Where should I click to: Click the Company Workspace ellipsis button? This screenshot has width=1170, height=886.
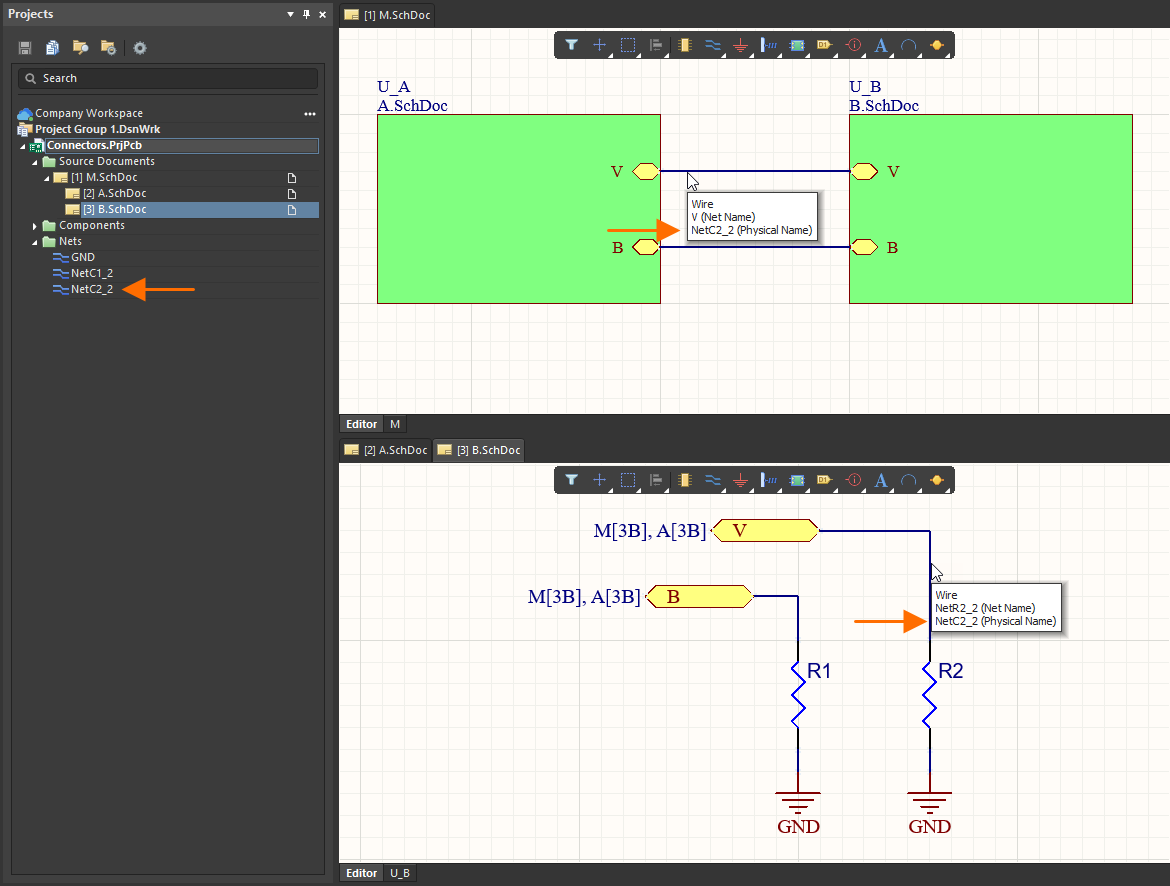[309, 114]
